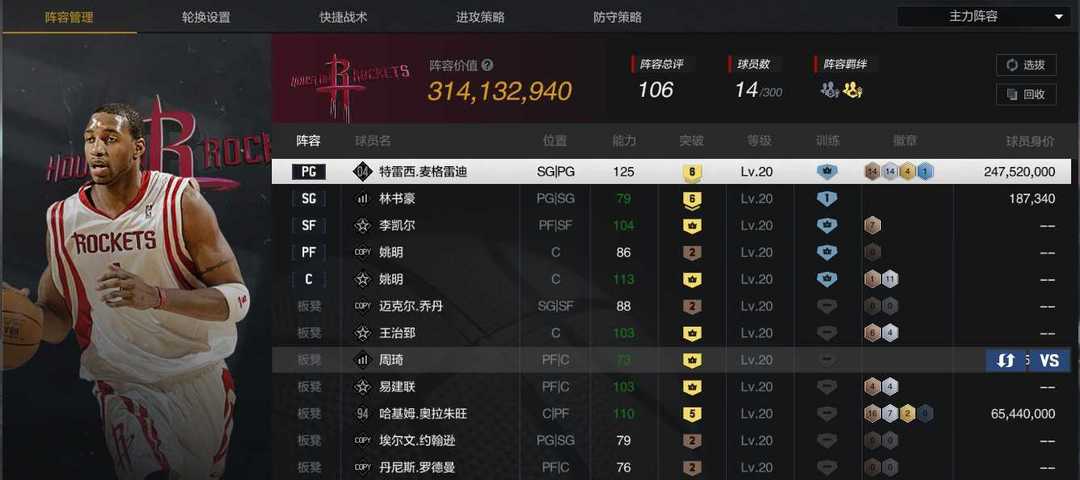Click the dropdown arrow next to 主力阵容

click(x=1059, y=17)
